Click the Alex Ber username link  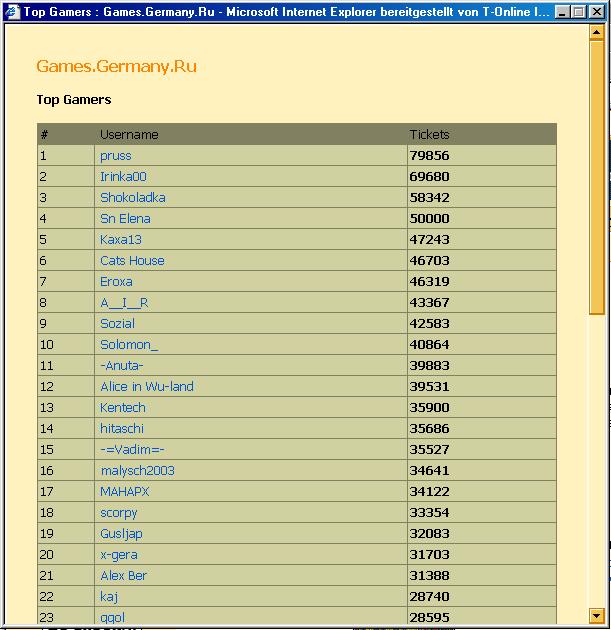coord(124,576)
